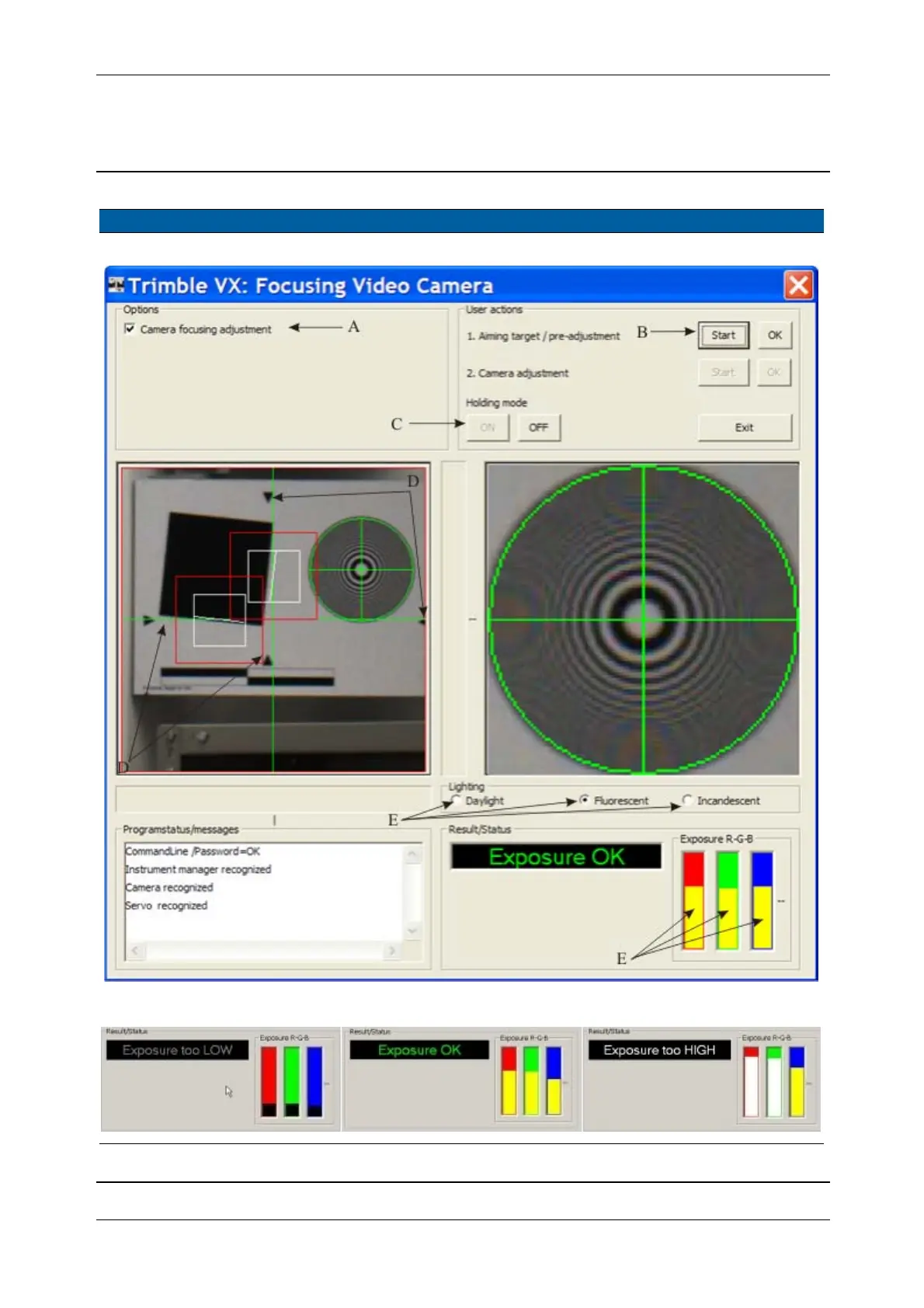Click the 'Exposure too LOW' status label
The width and height of the screenshot is (924, 1308).
tap(177, 1050)
